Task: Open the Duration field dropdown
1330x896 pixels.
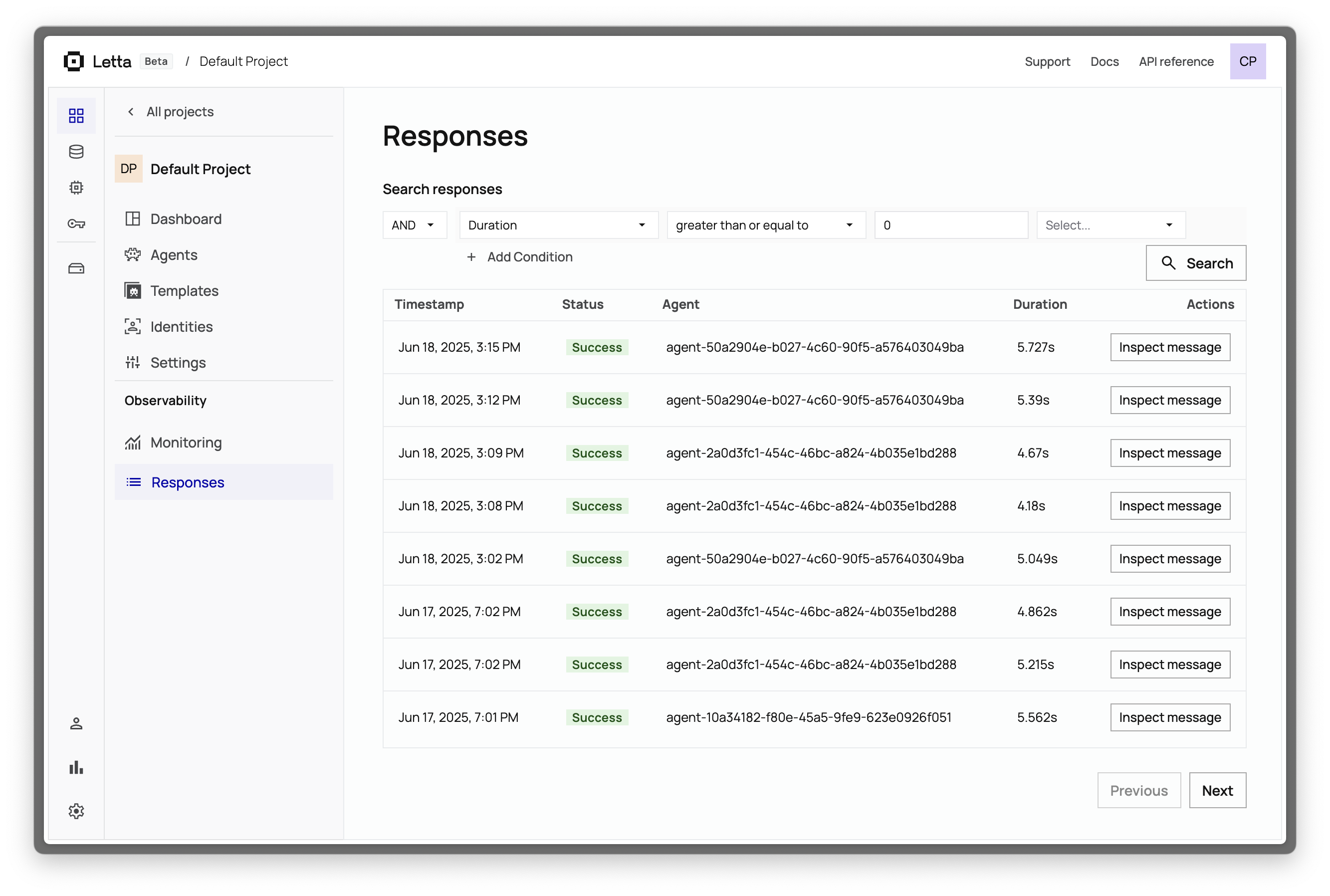Action: (558, 225)
